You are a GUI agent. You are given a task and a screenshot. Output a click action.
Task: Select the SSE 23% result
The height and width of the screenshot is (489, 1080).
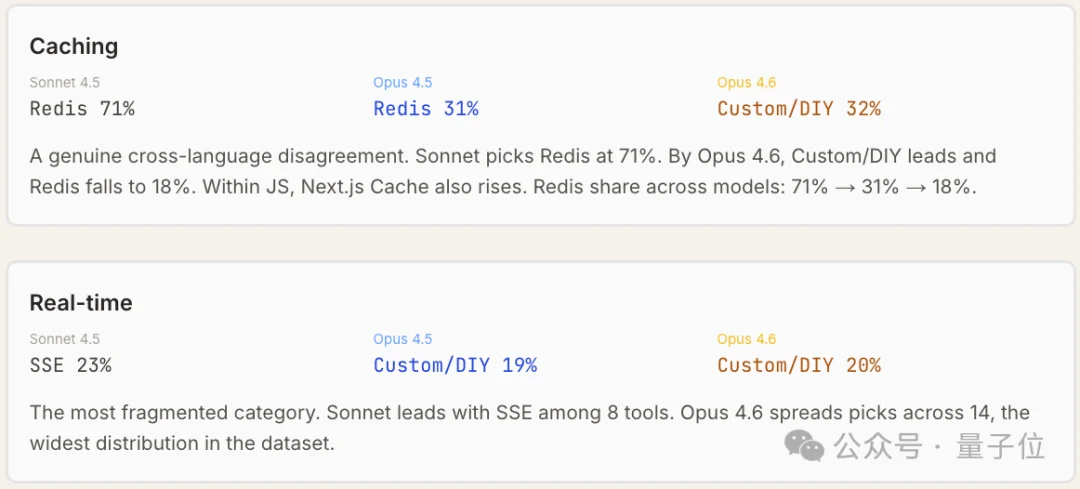[x=71, y=365]
